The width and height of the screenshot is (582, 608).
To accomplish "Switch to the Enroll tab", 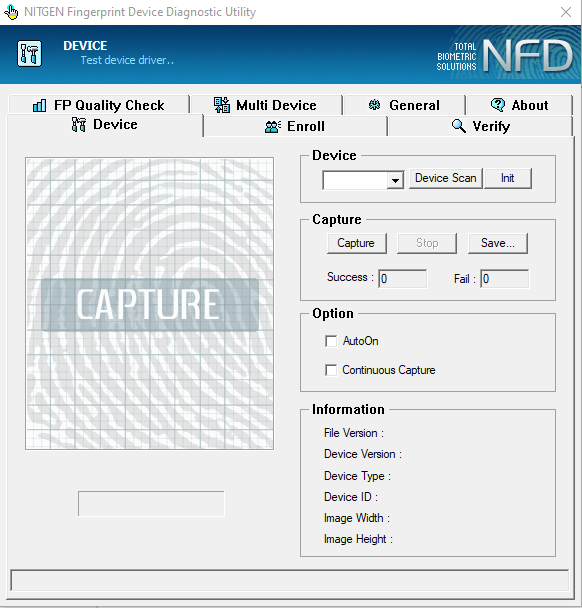I will click(x=295, y=126).
